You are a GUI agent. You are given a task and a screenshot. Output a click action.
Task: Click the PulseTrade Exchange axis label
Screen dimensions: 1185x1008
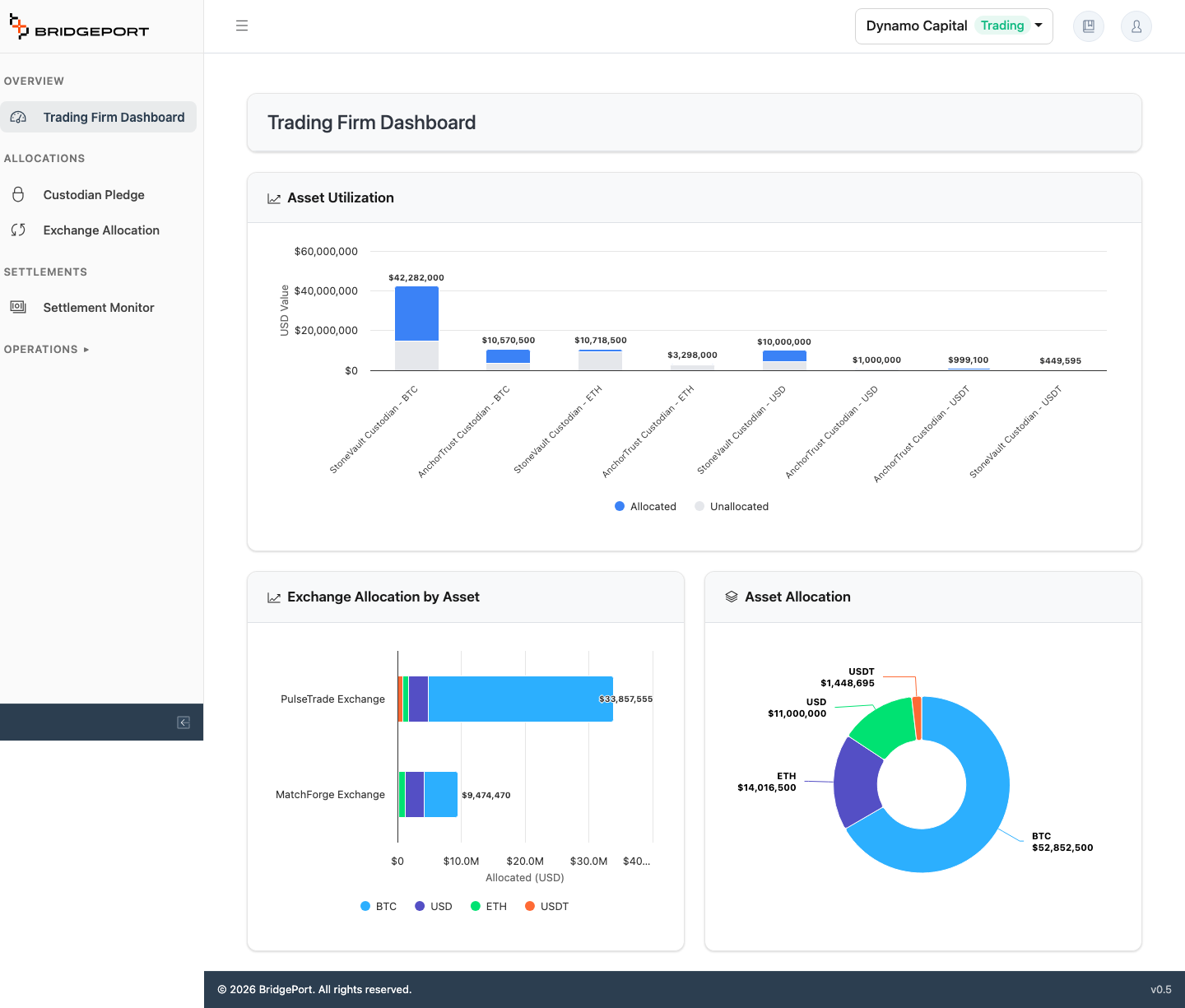coord(332,699)
